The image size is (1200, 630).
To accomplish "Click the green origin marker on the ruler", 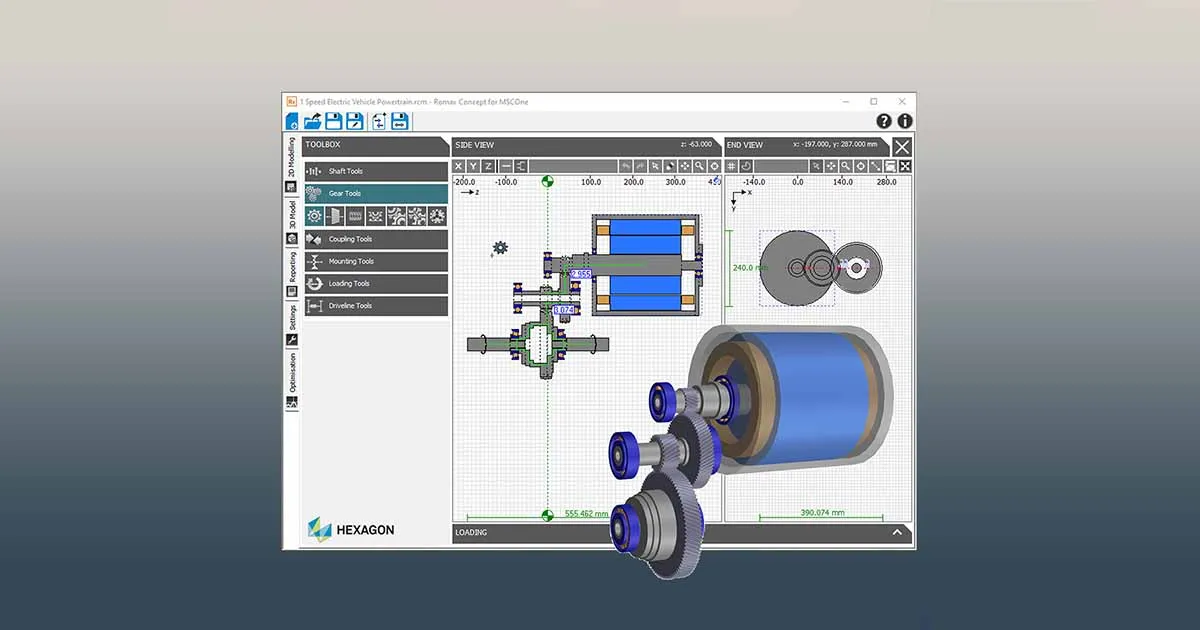I will 547,182.
